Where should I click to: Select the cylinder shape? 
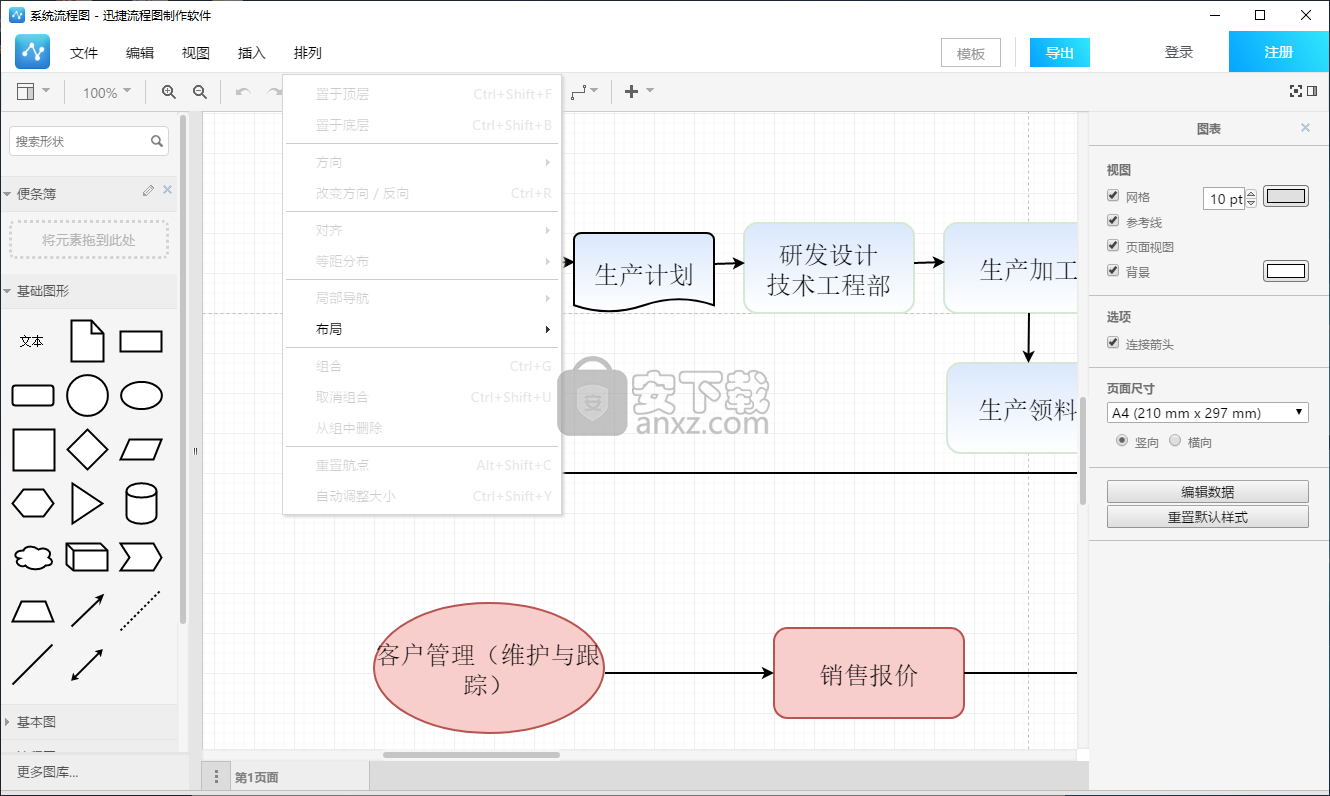click(141, 504)
